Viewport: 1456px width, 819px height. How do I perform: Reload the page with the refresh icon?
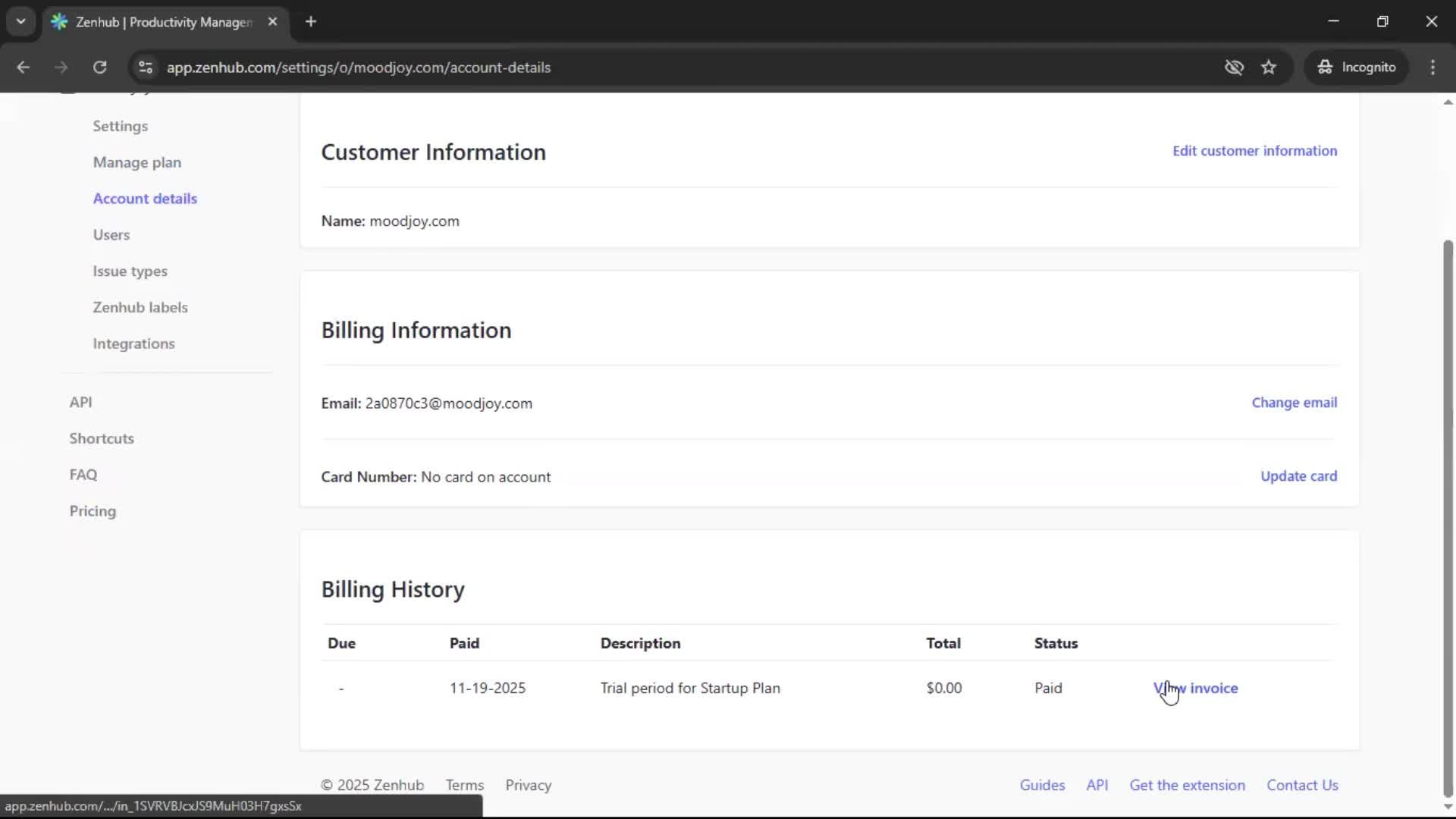(99, 67)
